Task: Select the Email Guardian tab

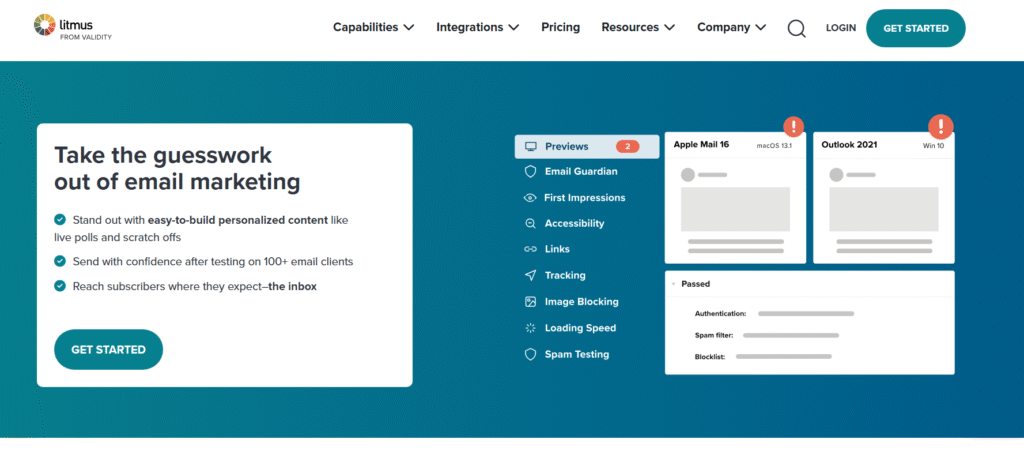Action: (x=571, y=171)
